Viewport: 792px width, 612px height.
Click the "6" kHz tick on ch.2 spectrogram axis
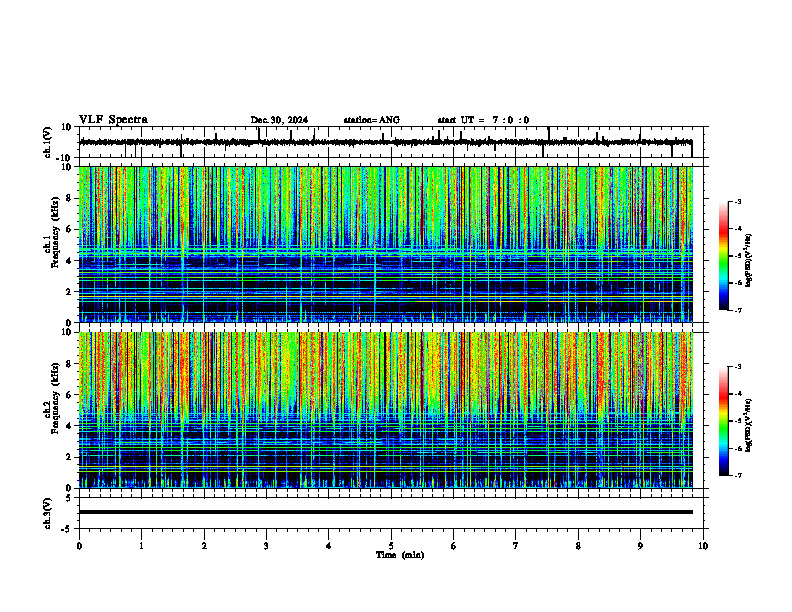click(x=70, y=395)
